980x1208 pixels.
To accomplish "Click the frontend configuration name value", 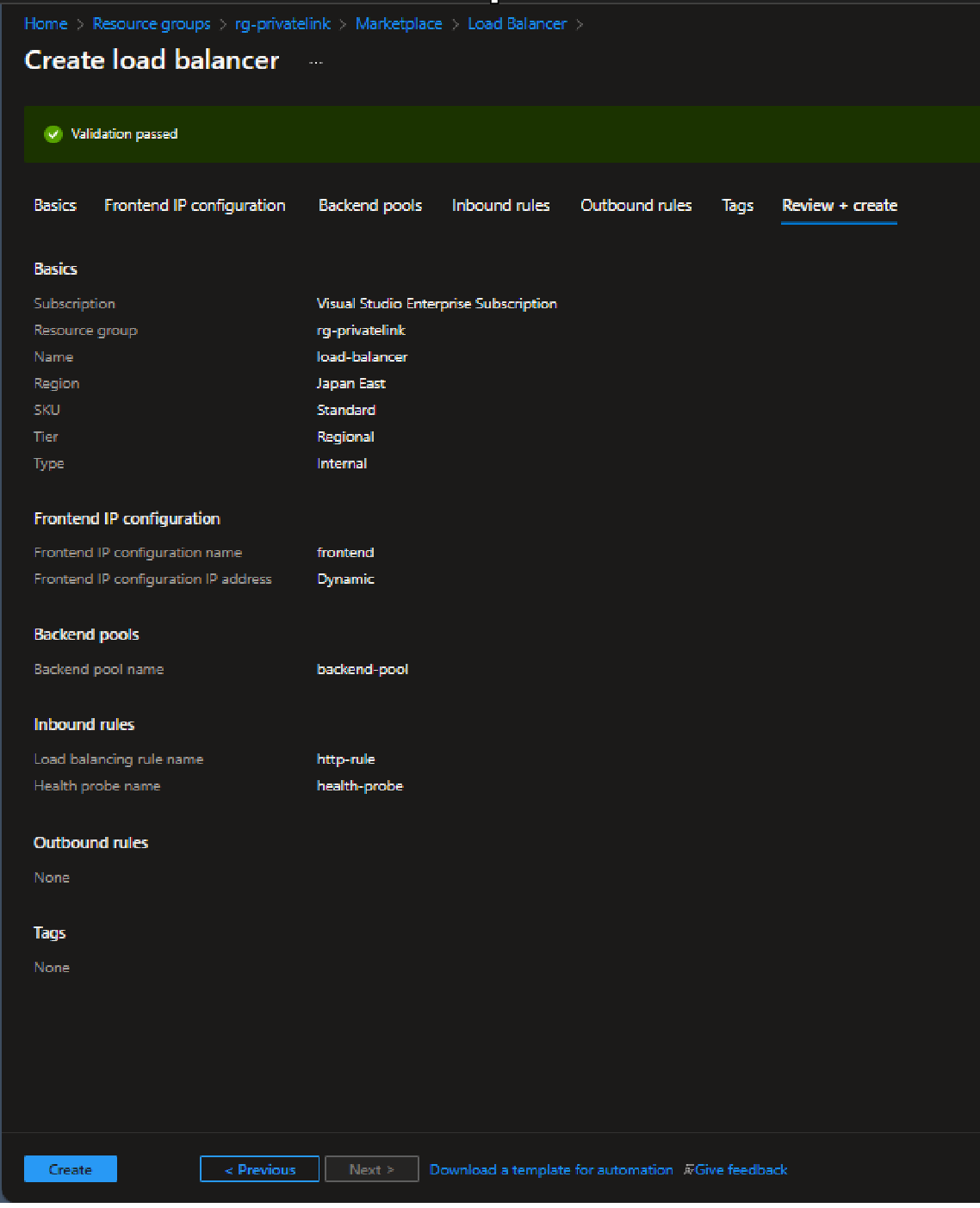I will pyautogui.click(x=345, y=553).
